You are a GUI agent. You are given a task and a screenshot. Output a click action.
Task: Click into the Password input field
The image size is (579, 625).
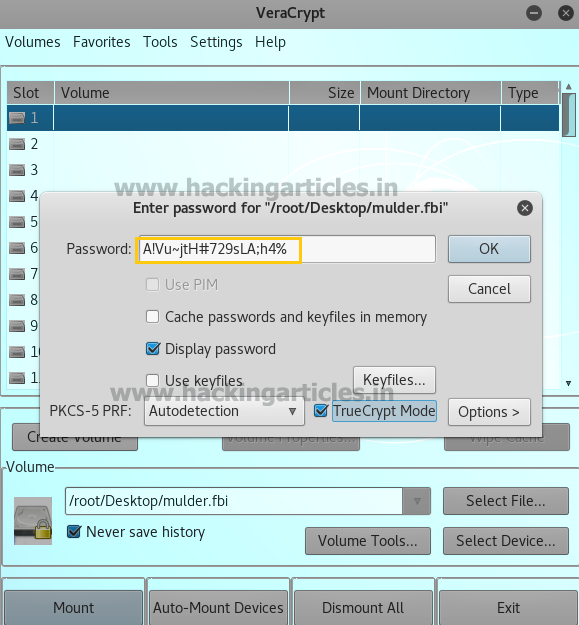pyautogui.click(x=287, y=249)
